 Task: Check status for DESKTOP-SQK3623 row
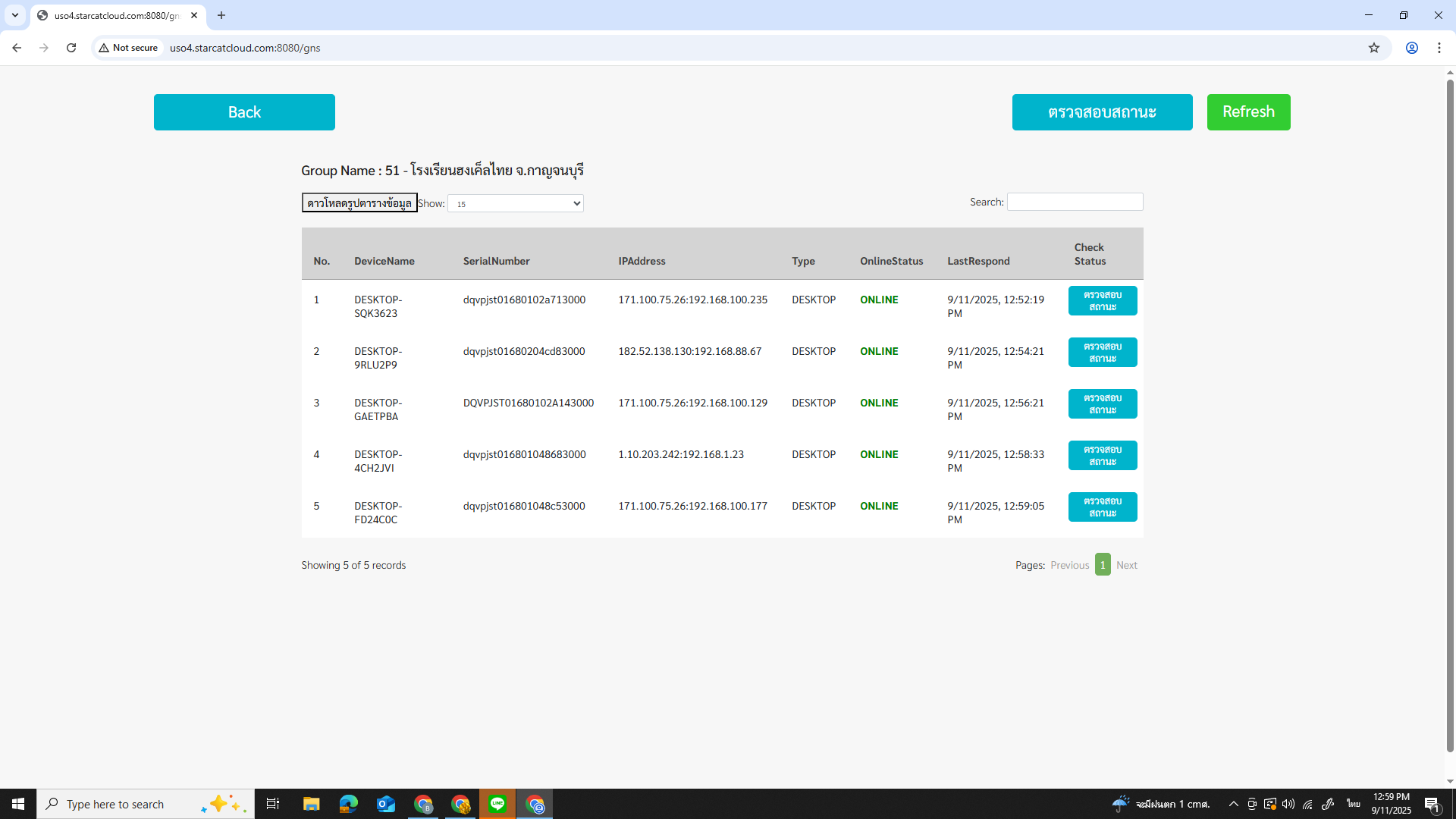[x=1102, y=301]
